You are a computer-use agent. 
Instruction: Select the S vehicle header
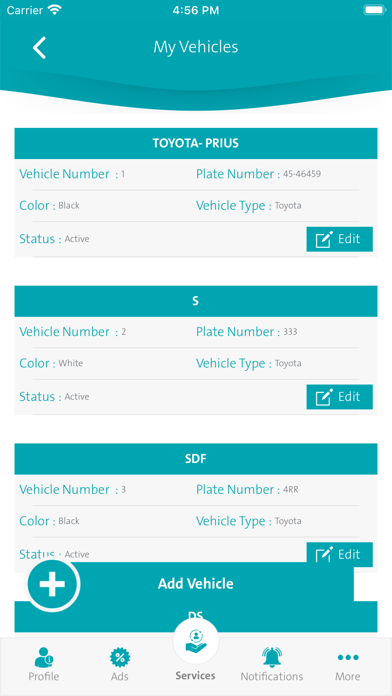[x=196, y=301]
